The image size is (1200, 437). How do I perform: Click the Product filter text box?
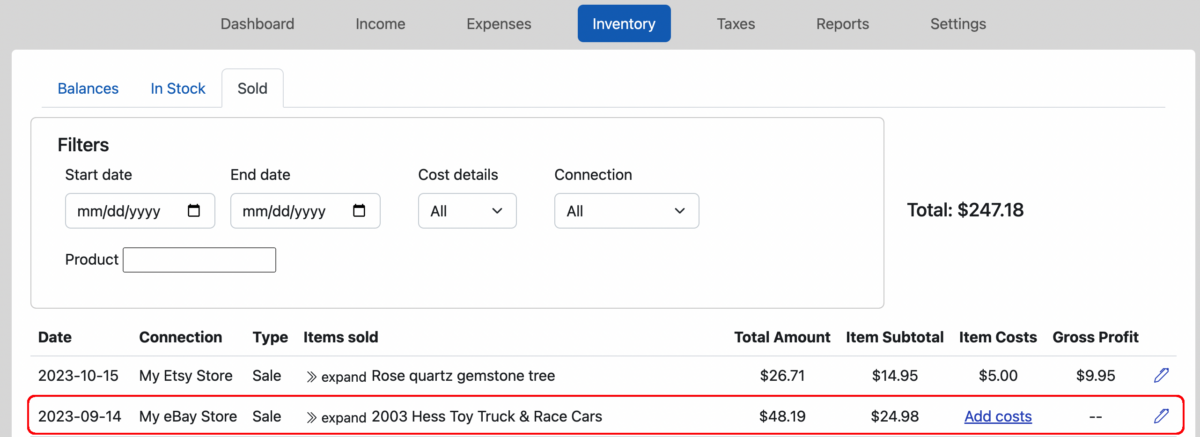pyautogui.click(x=199, y=260)
